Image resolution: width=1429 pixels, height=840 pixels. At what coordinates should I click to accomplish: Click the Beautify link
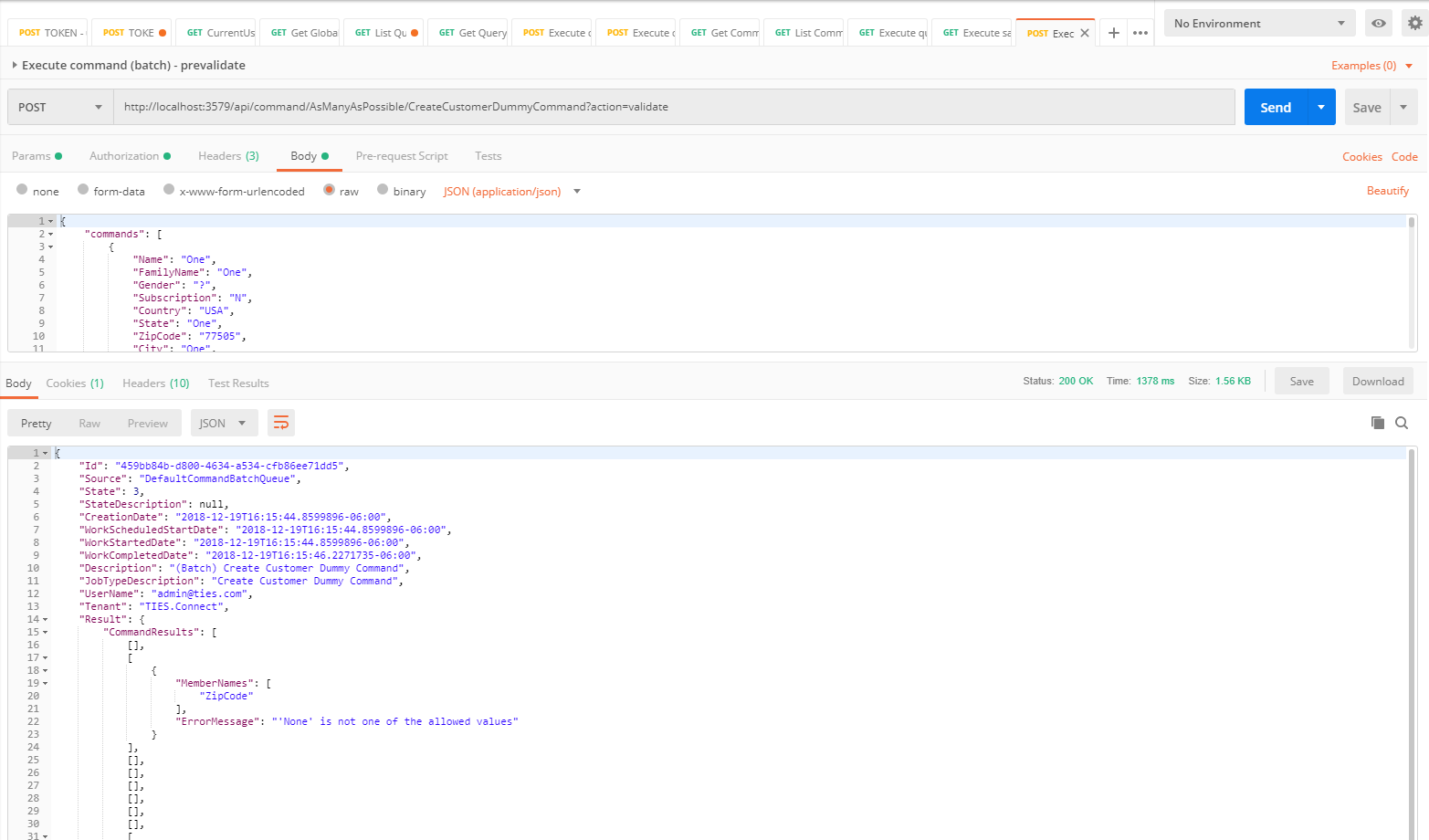coord(1387,191)
